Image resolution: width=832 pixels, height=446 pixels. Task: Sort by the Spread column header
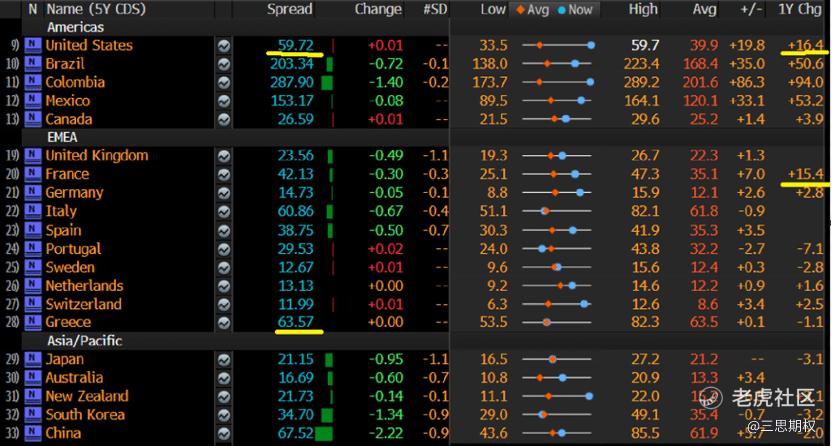coord(289,9)
